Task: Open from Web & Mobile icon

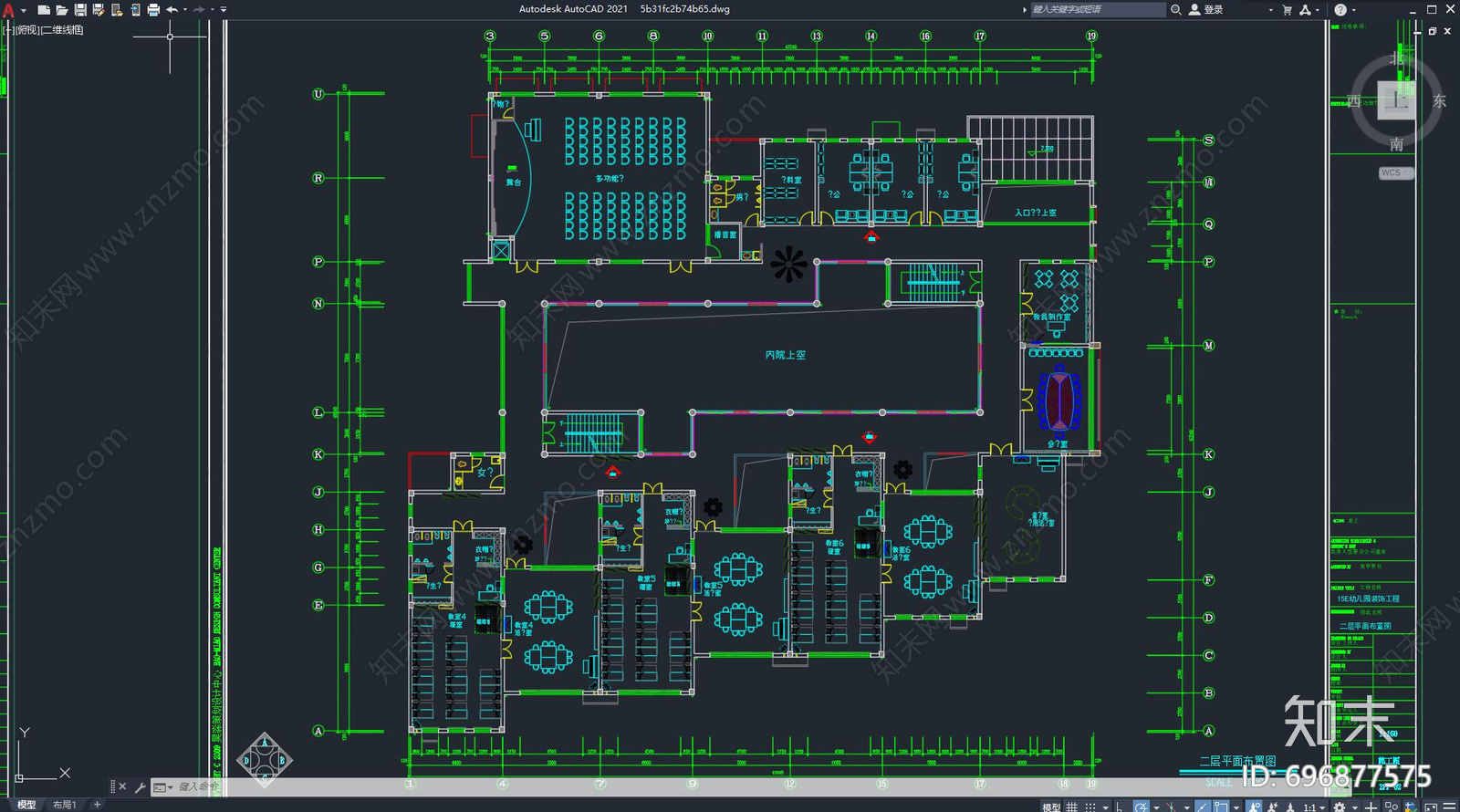Action: [117, 10]
